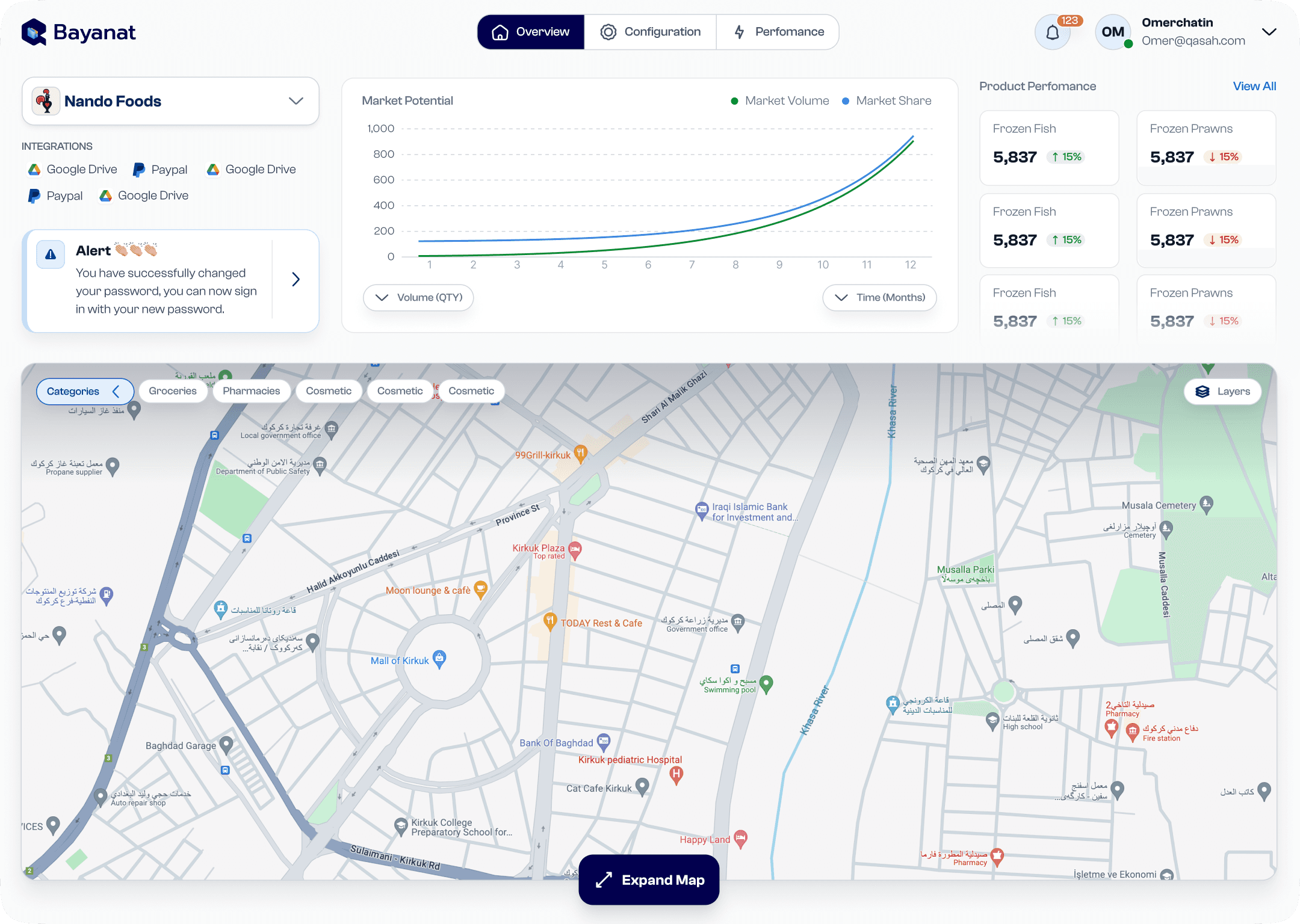Select the Groceries category filter chip
Screen dimensions: 1300x924
(173, 391)
